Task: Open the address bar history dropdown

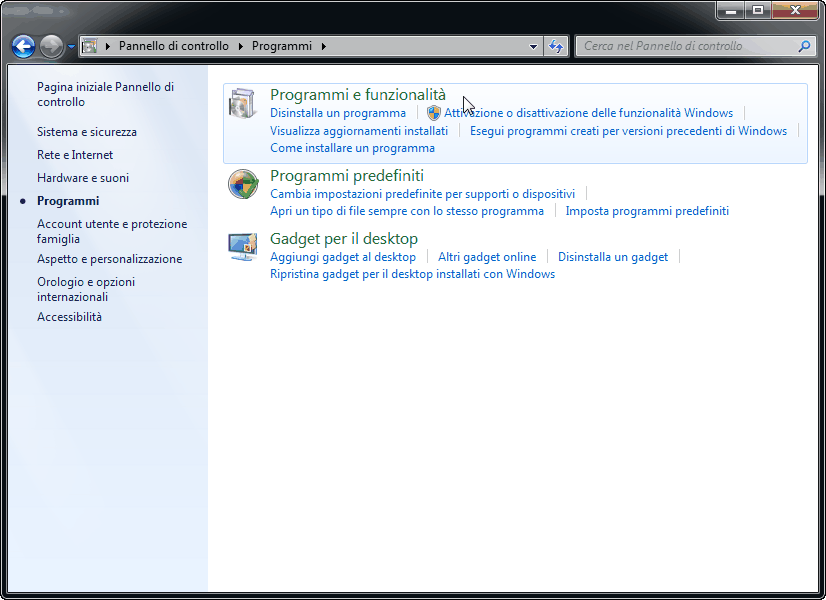Action: click(x=533, y=46)
